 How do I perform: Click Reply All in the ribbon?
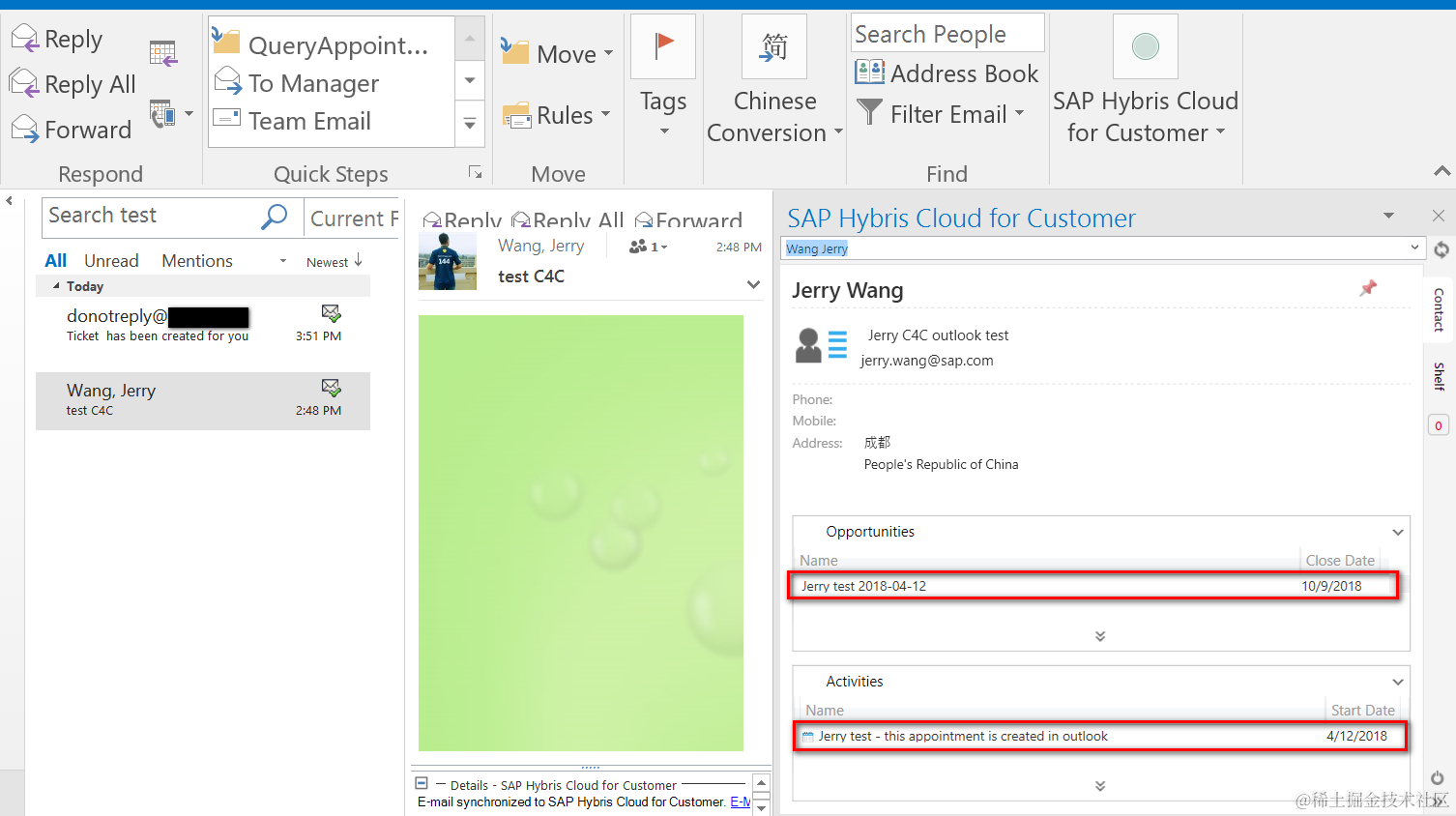click(73, 84)
